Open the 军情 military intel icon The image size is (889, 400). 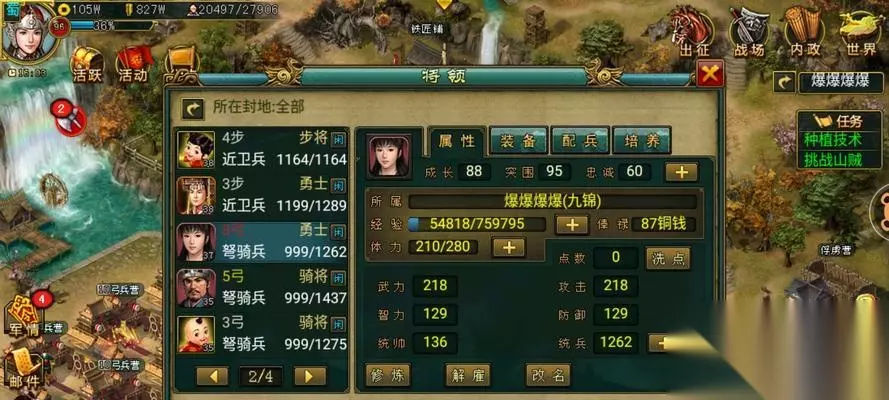[24, 316]
